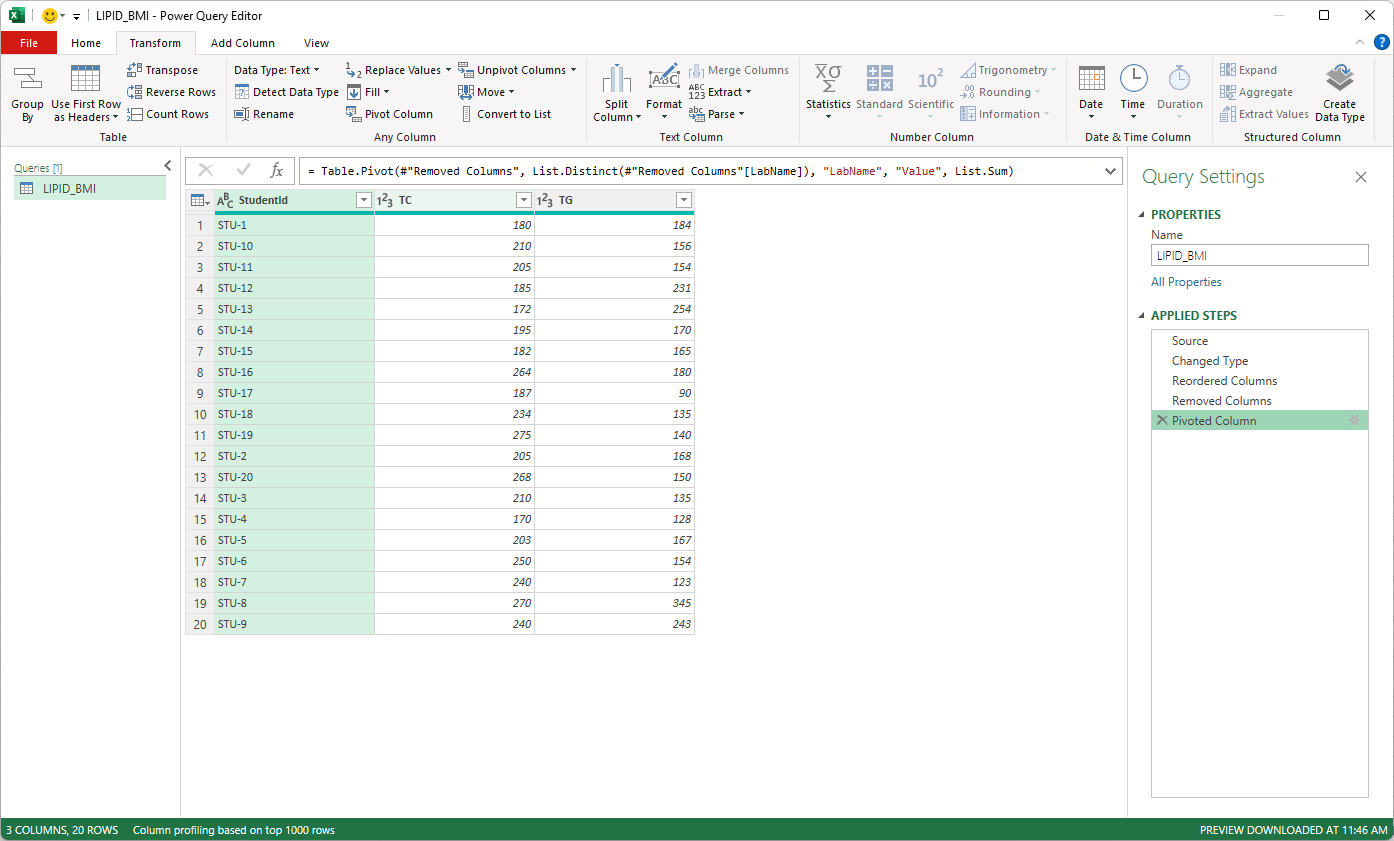Delete the Pivoted Column step
Screen dimensions: 1394x841
point(1161,421)
